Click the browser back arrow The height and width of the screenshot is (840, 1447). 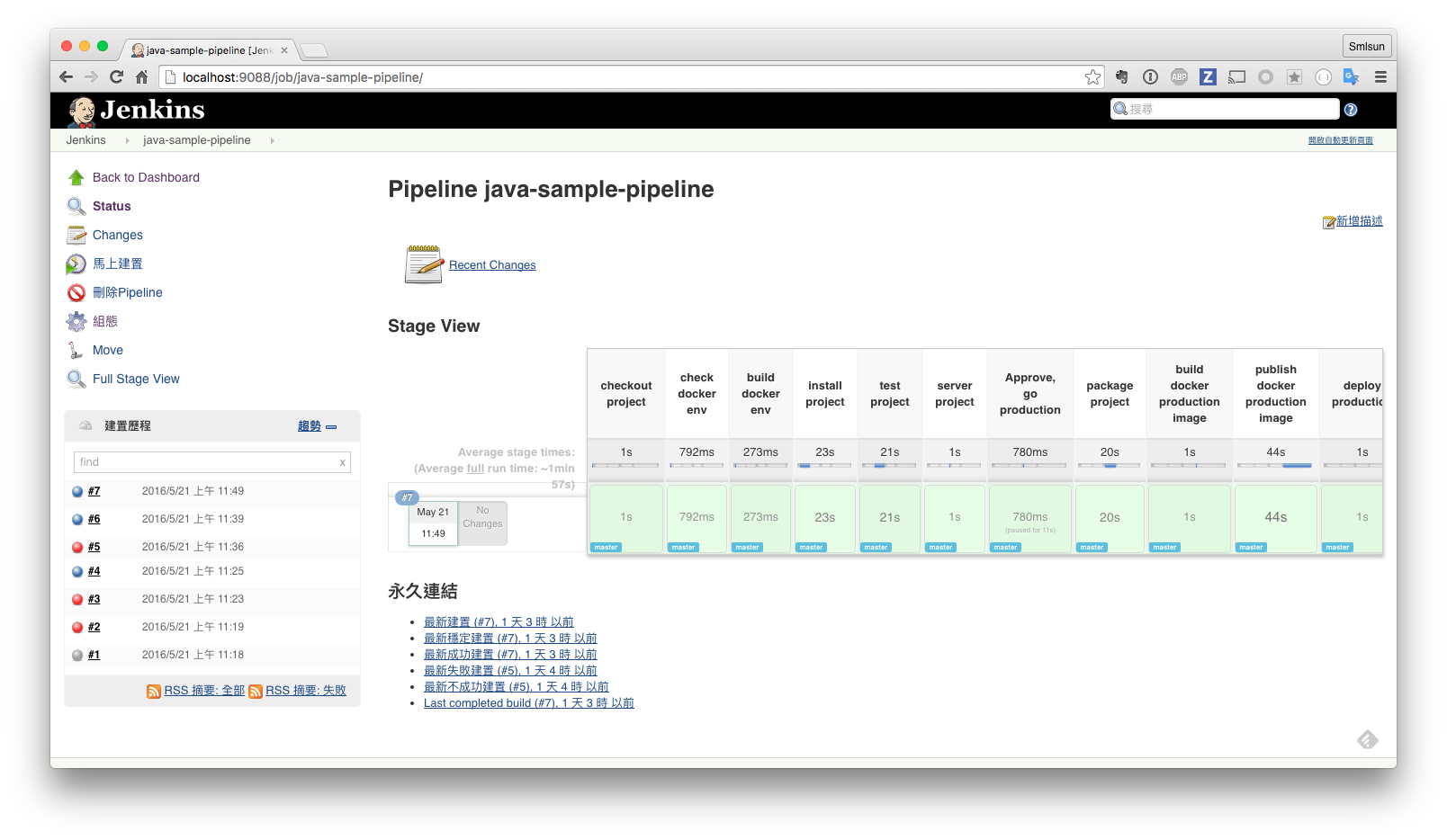66,77
